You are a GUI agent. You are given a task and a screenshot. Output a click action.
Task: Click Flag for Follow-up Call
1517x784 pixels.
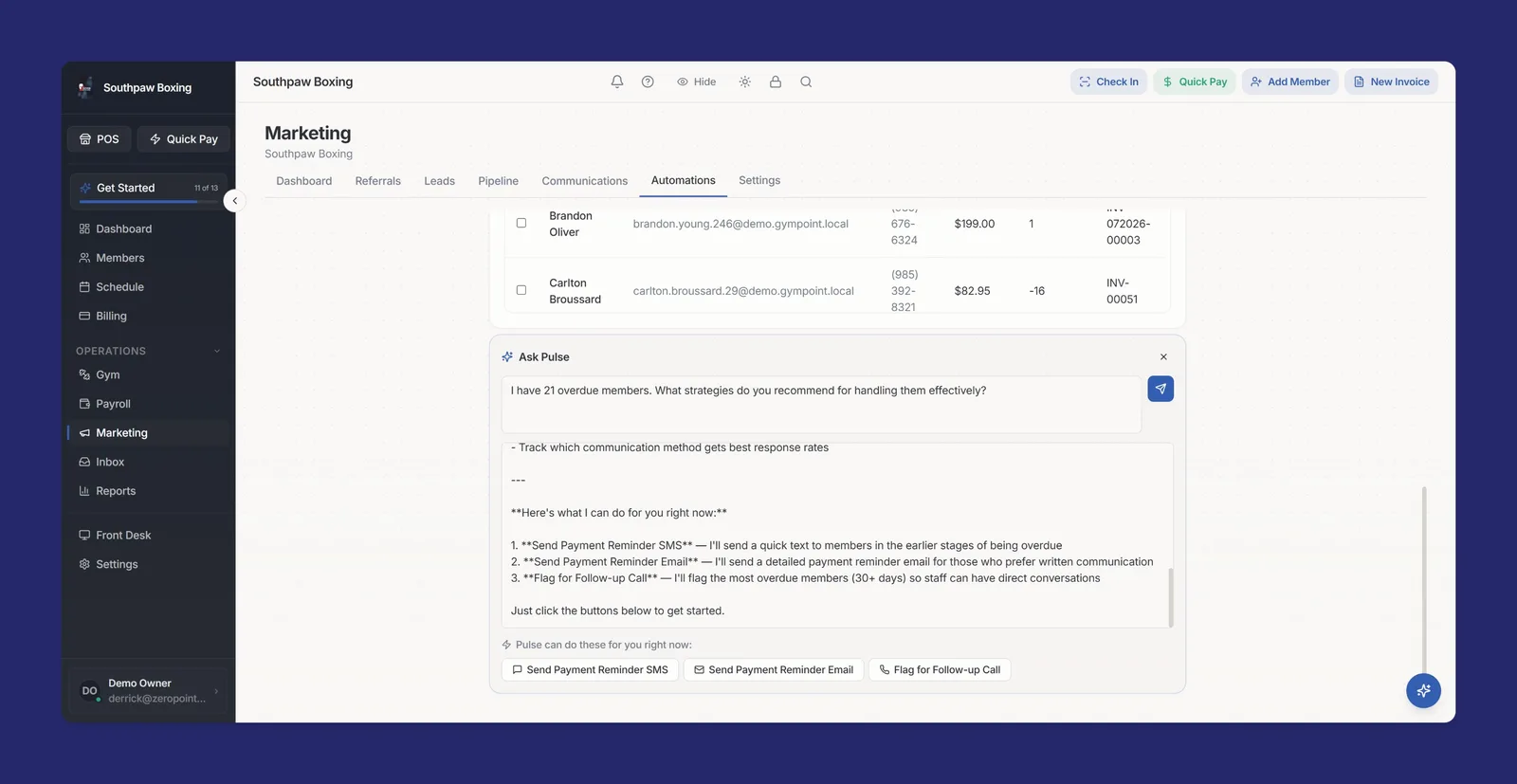coord(940,669)
